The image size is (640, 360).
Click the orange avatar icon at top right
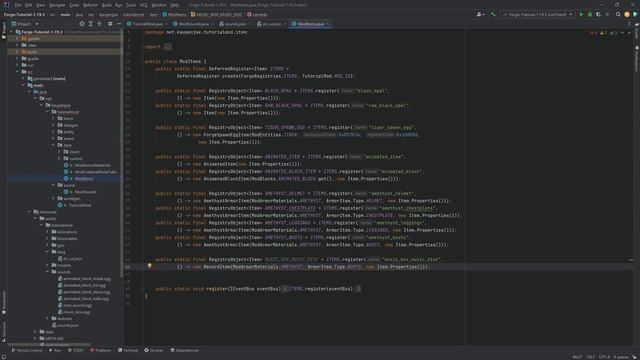(x=627, y=14)
